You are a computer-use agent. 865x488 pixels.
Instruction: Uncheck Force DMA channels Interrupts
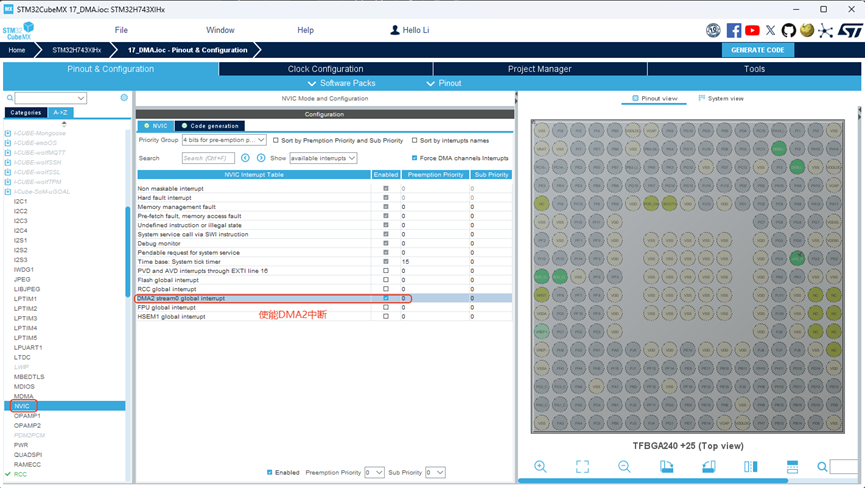414,158
